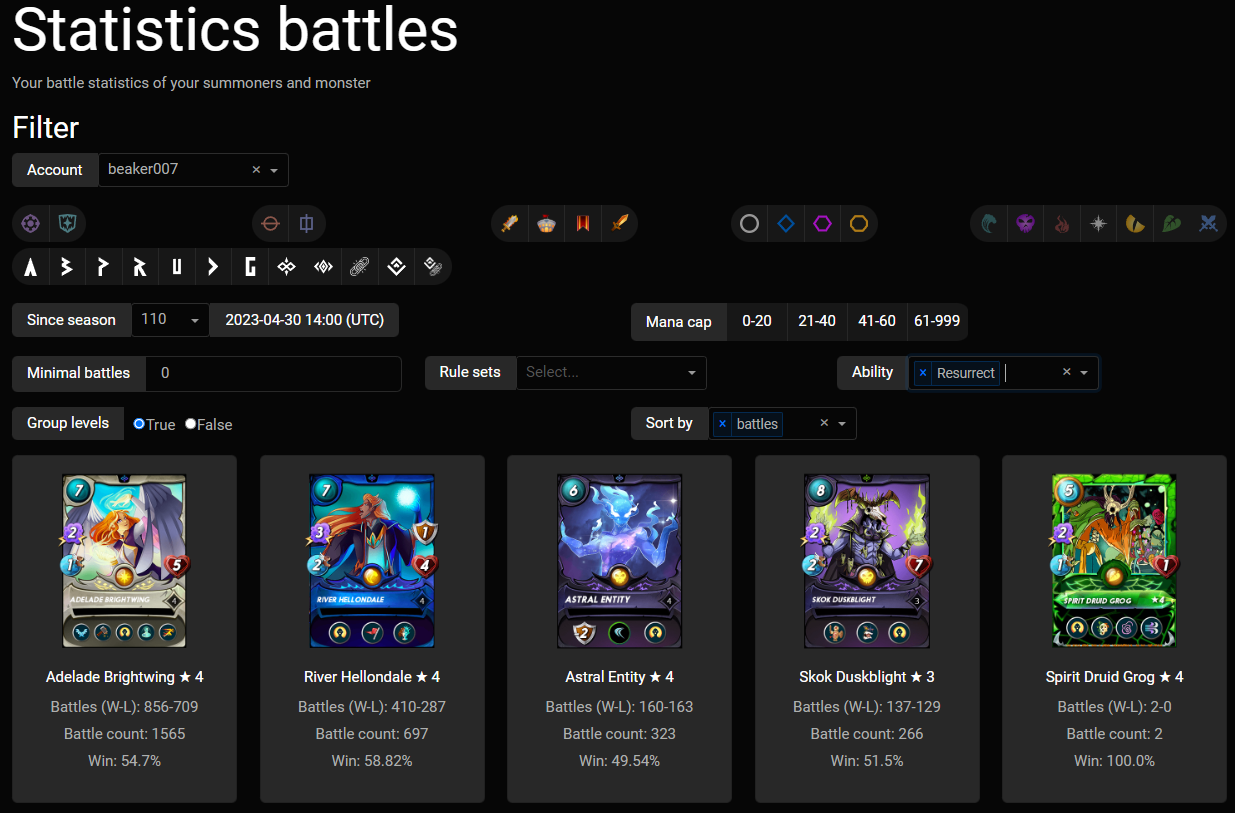
Task: Click 'Battle count: 323' text
Action: [x=619, y=734]
